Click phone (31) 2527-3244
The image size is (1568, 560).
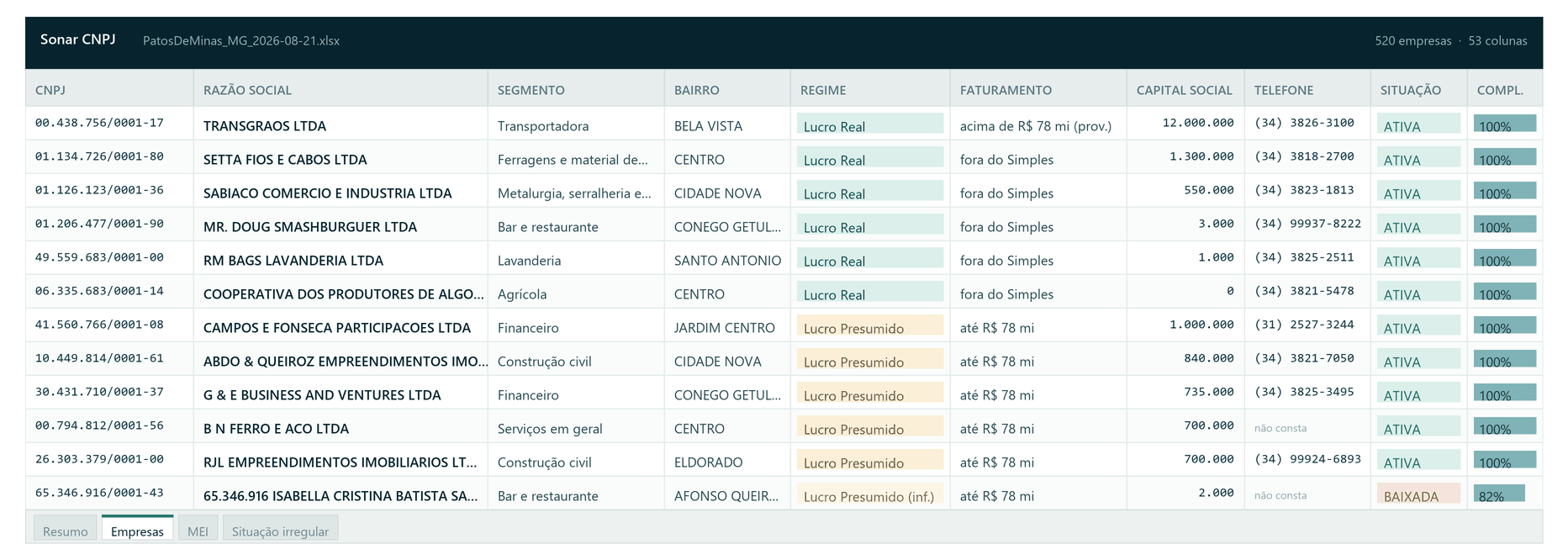1304,325
